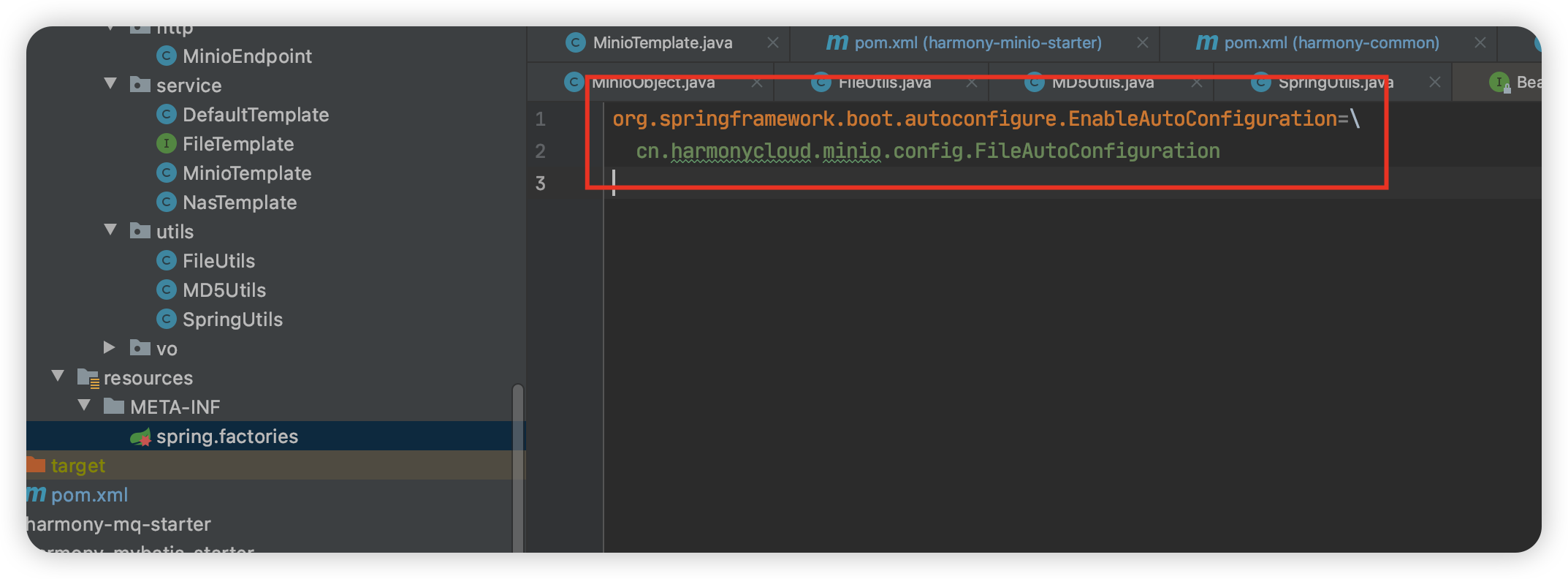Viewport: 1568px width, 579px height.
Task: Click the spring.factories file icon
Action: [140, 437]
